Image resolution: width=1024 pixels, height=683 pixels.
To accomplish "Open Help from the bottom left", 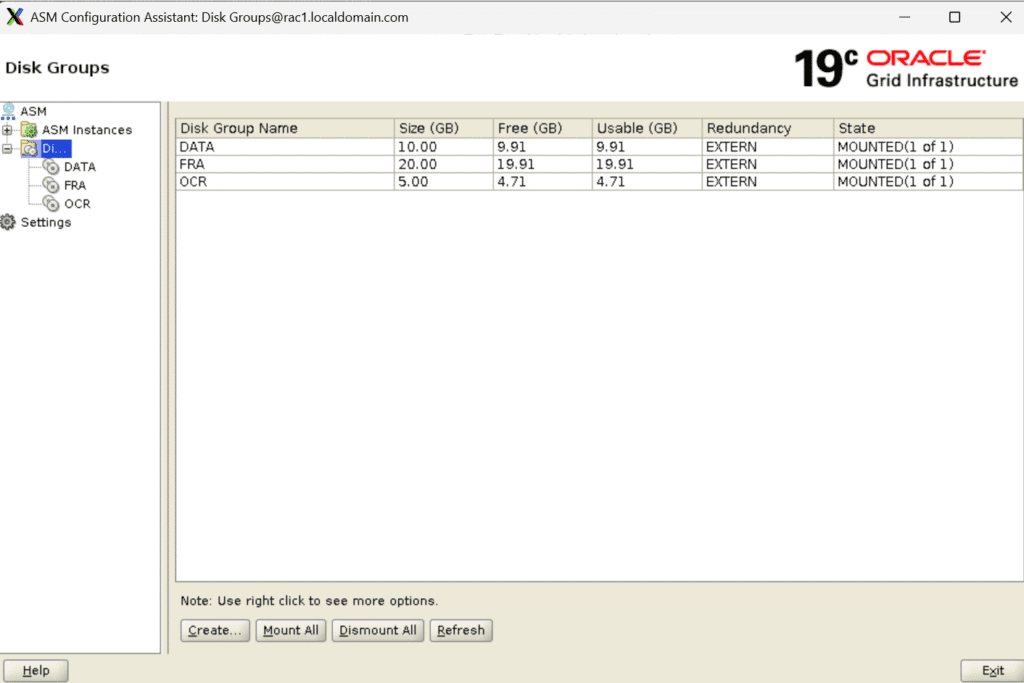I will [x=36, y=671].
